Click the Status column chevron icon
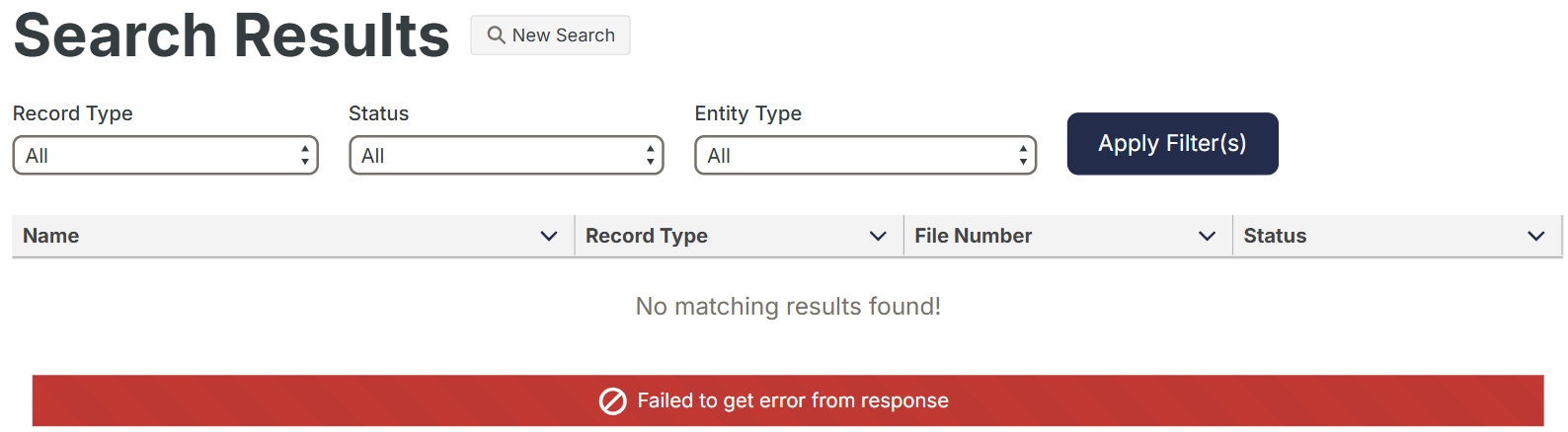Viewport: 1568px width, 432px height. (1535, 236)
